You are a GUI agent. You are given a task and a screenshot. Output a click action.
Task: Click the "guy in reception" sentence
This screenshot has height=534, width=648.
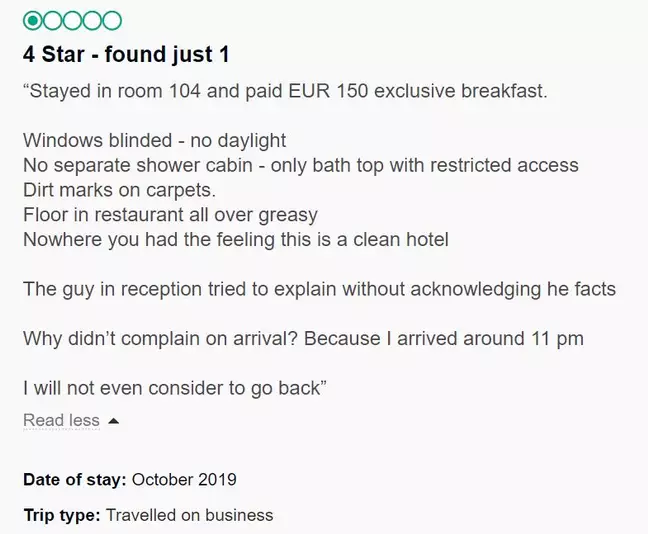[x=319, y=289]
